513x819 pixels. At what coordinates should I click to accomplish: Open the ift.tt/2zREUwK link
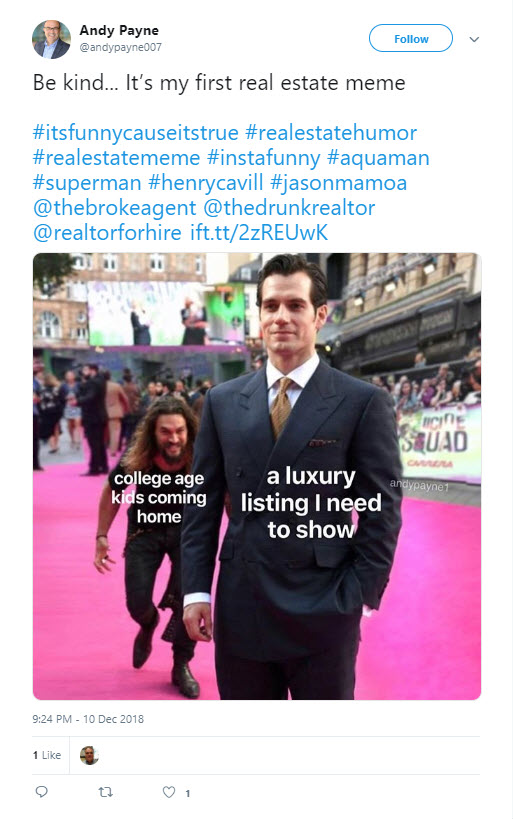pos(259,232)
